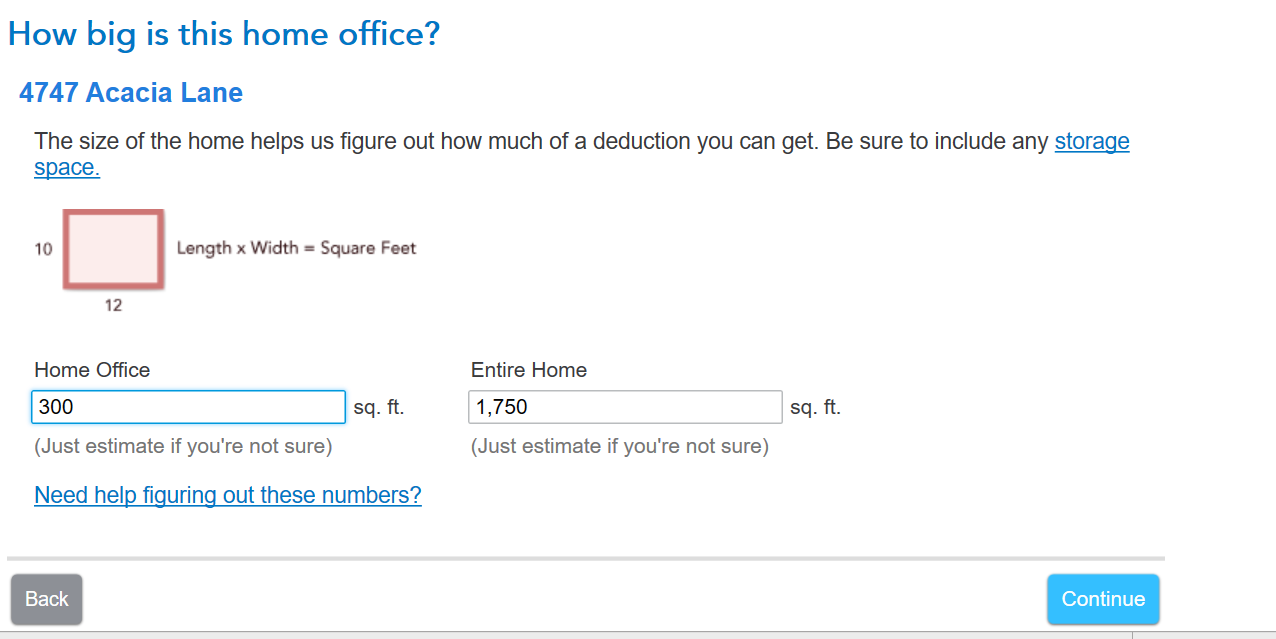The height and width of the screenshot is (639, 1276).
Task: Click 'sq. ft.' unit beside Entire Home field
Action: coord(815,408)
